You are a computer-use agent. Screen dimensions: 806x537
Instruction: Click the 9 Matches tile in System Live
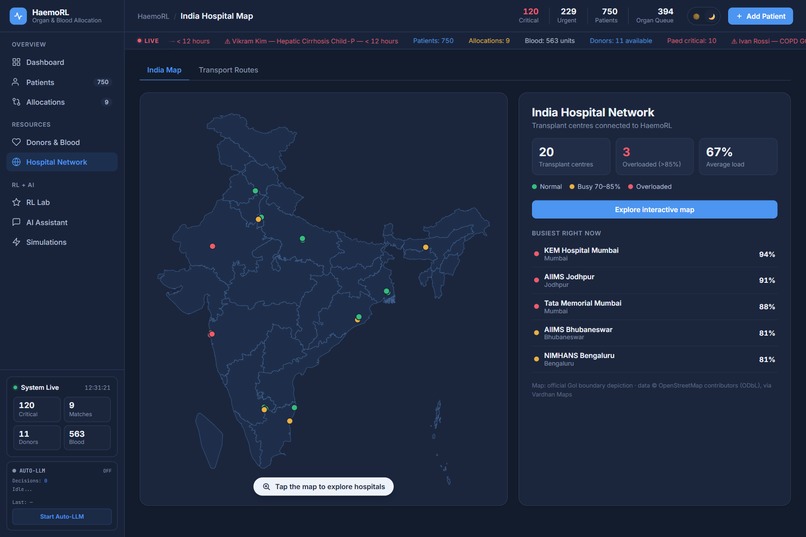[87, 409]
